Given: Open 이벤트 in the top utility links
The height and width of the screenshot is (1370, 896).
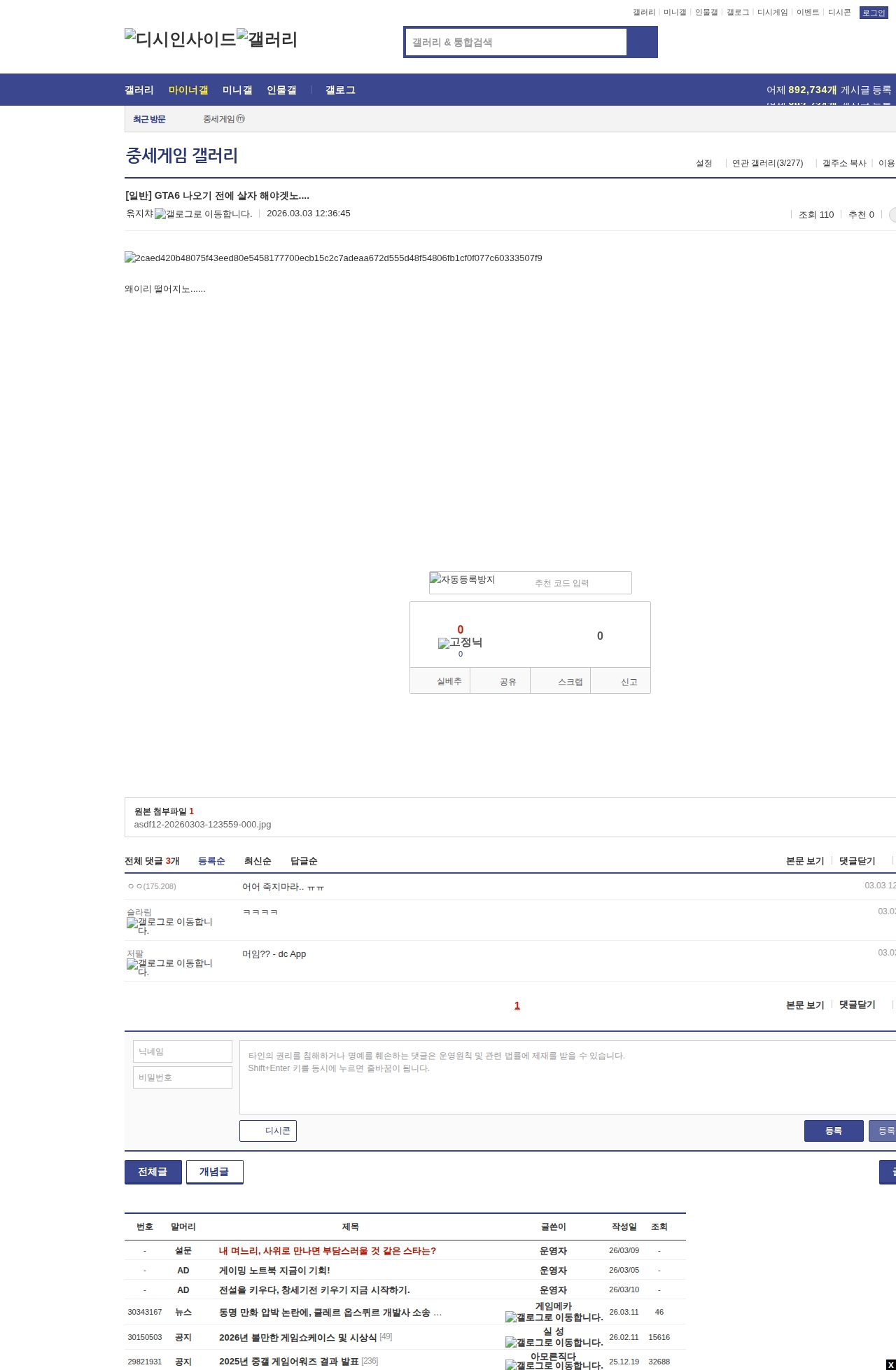Looking at the screenshot, I should 808,13.
